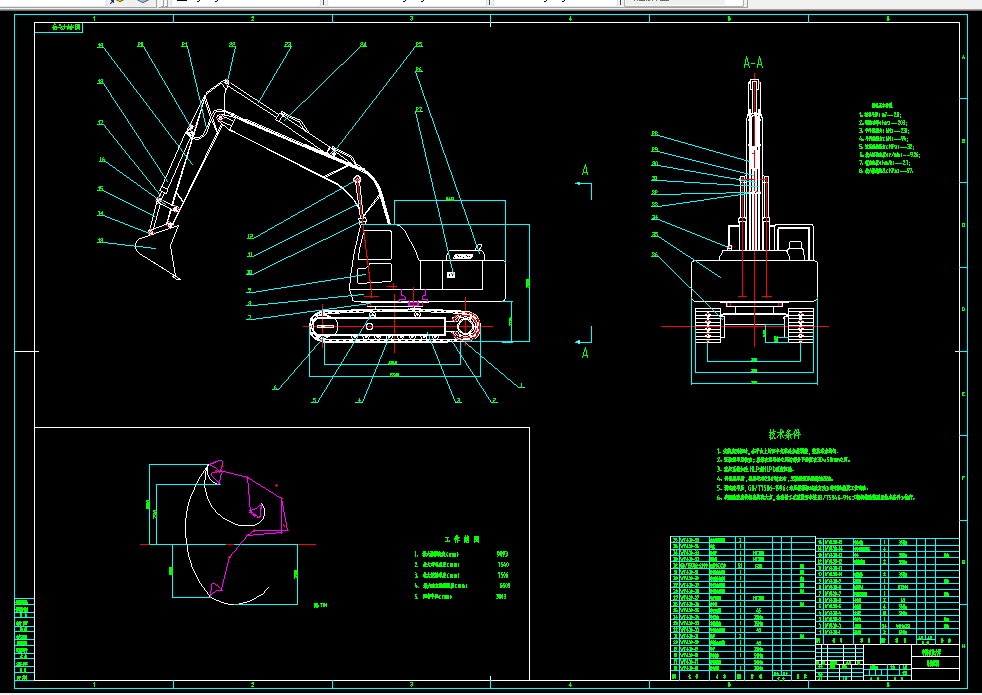
Task: Select the lower section-cut A marker
Action: [x=585, y=353]
